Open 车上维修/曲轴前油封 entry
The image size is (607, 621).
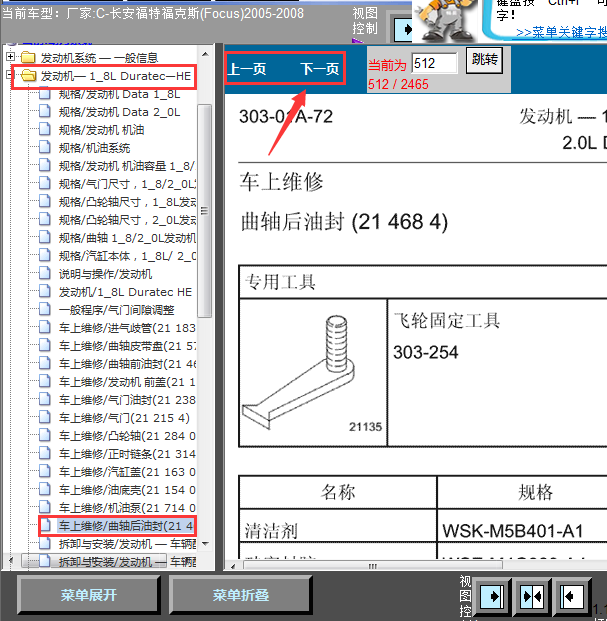(127, 364)
